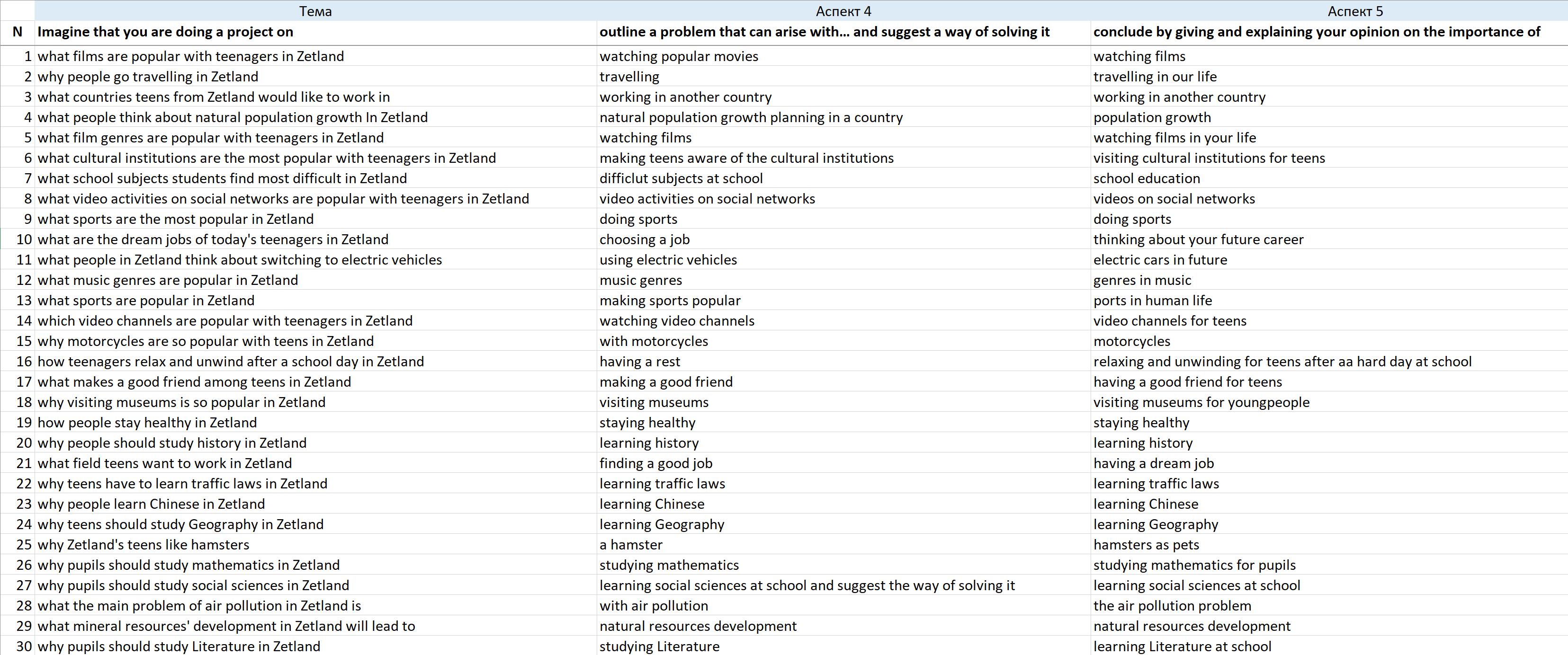
Task: Click 'learning social sciences at school and suggest the way' cell
Action: tap(843, 586)
